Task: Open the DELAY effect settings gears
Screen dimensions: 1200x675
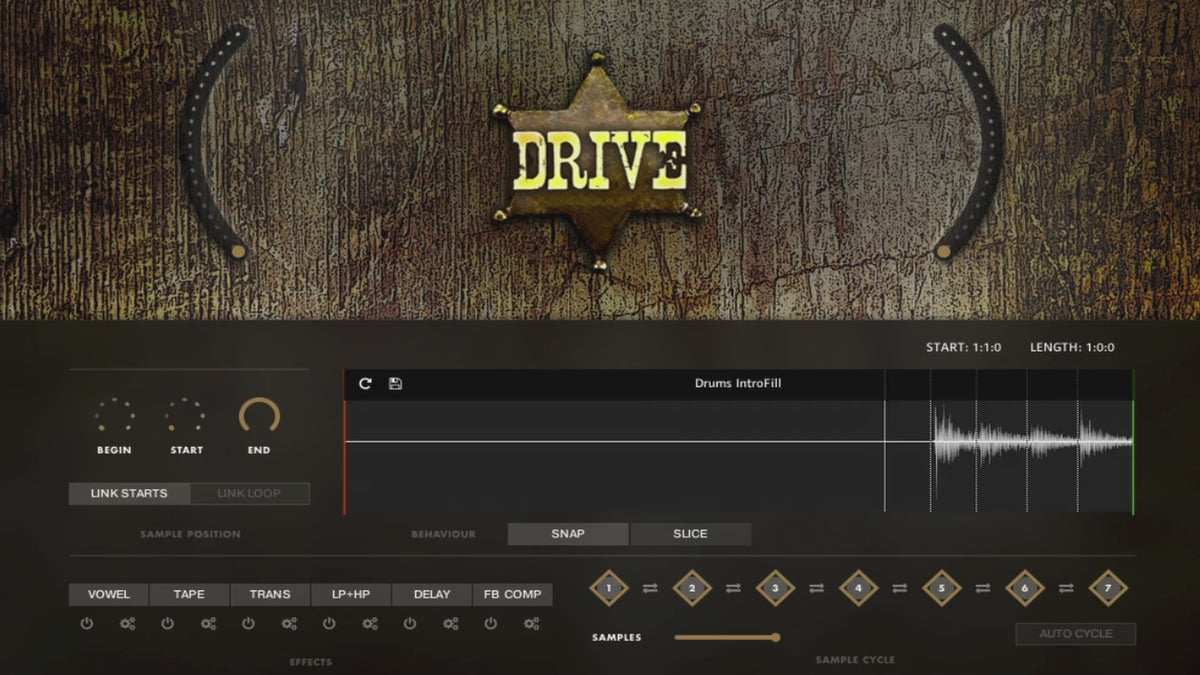Action: point(451,624)
